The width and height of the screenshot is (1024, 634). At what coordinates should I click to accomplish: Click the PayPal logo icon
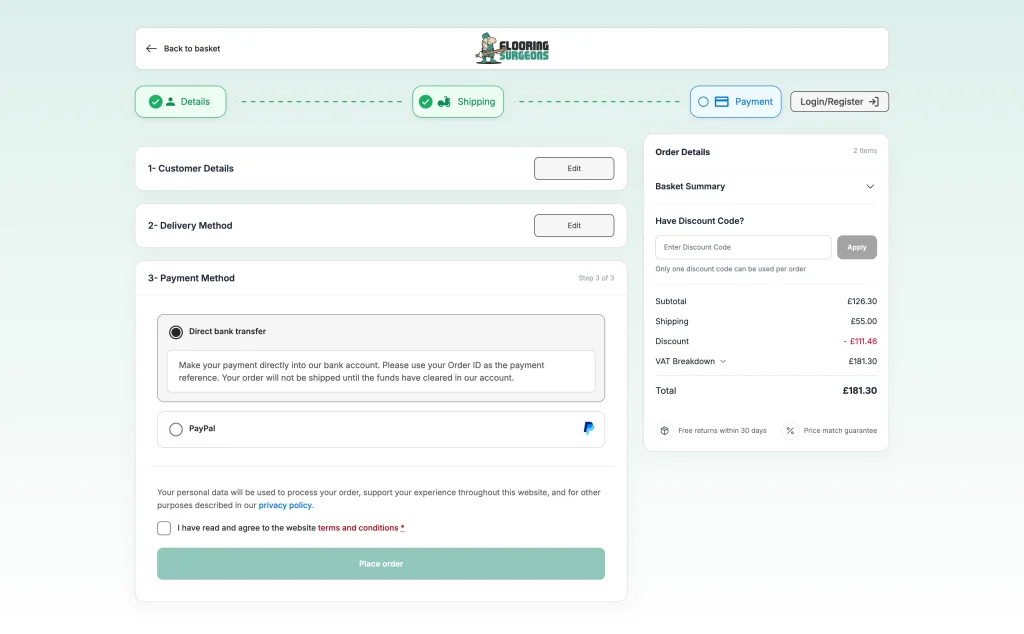(588, 428)
